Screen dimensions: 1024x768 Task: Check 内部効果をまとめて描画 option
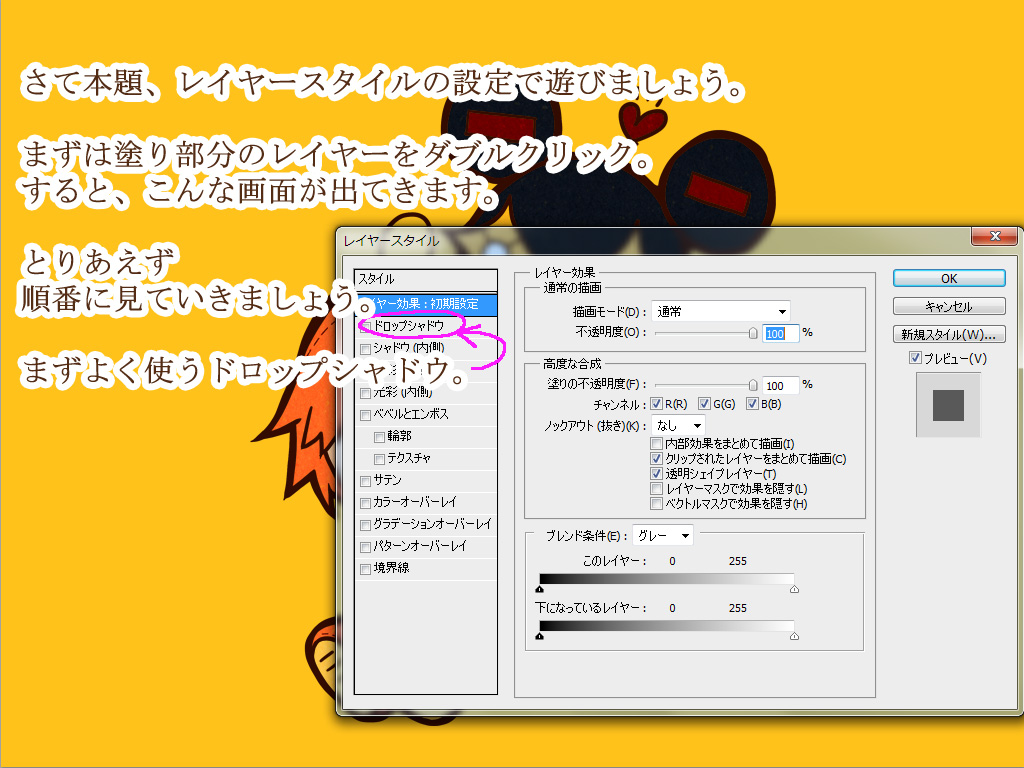click(656, 443)
